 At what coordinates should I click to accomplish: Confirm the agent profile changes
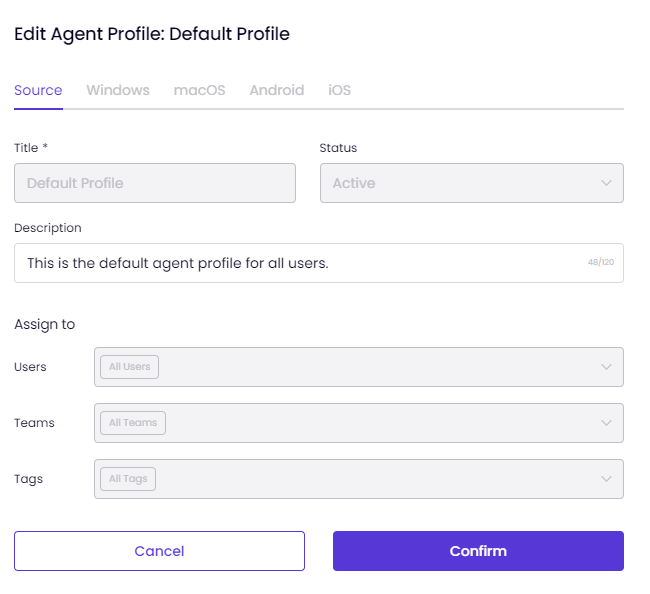point(478,551)
